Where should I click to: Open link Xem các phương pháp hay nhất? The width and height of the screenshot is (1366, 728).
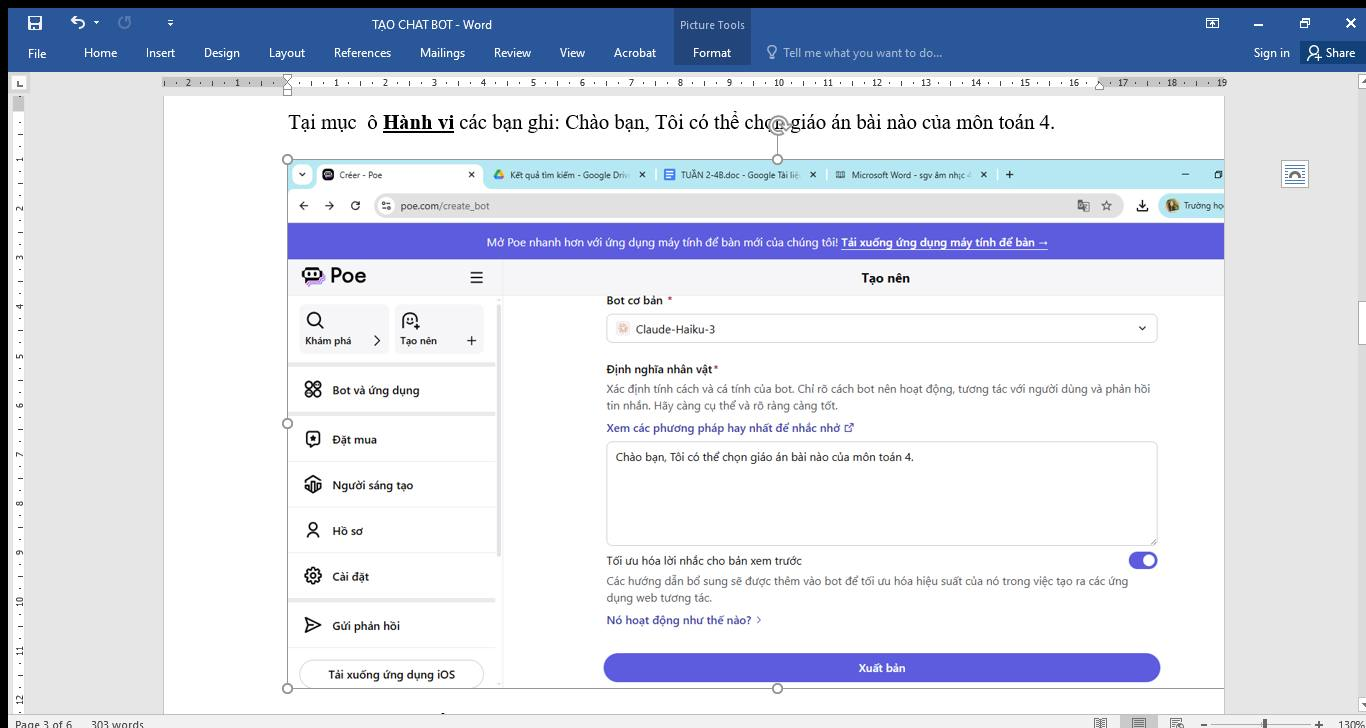730,428
